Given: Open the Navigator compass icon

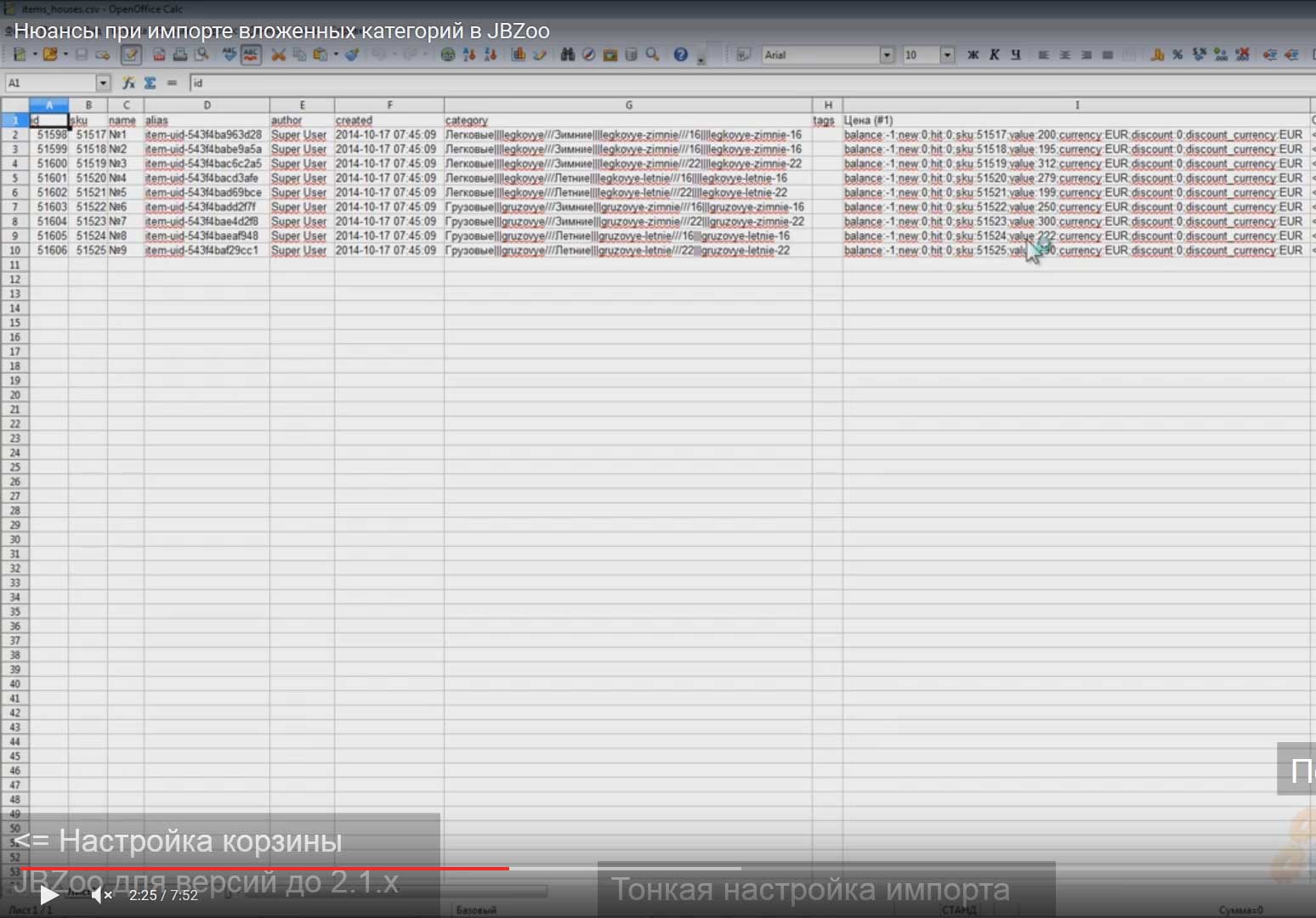Looking at the screenshot, I should point(588,54).
